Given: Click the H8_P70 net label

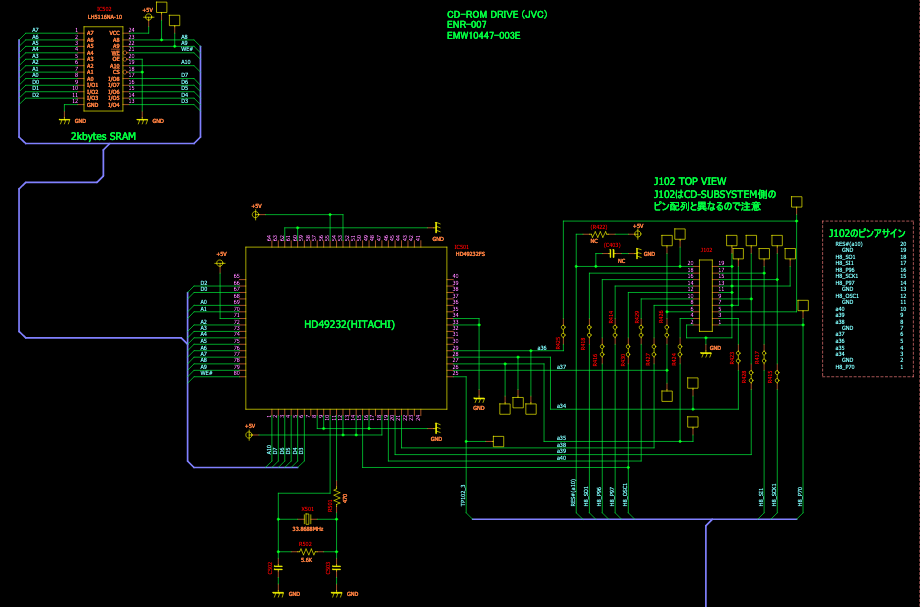Looking at the screenshot, I should pyautogui.click(x=800, y=497).
